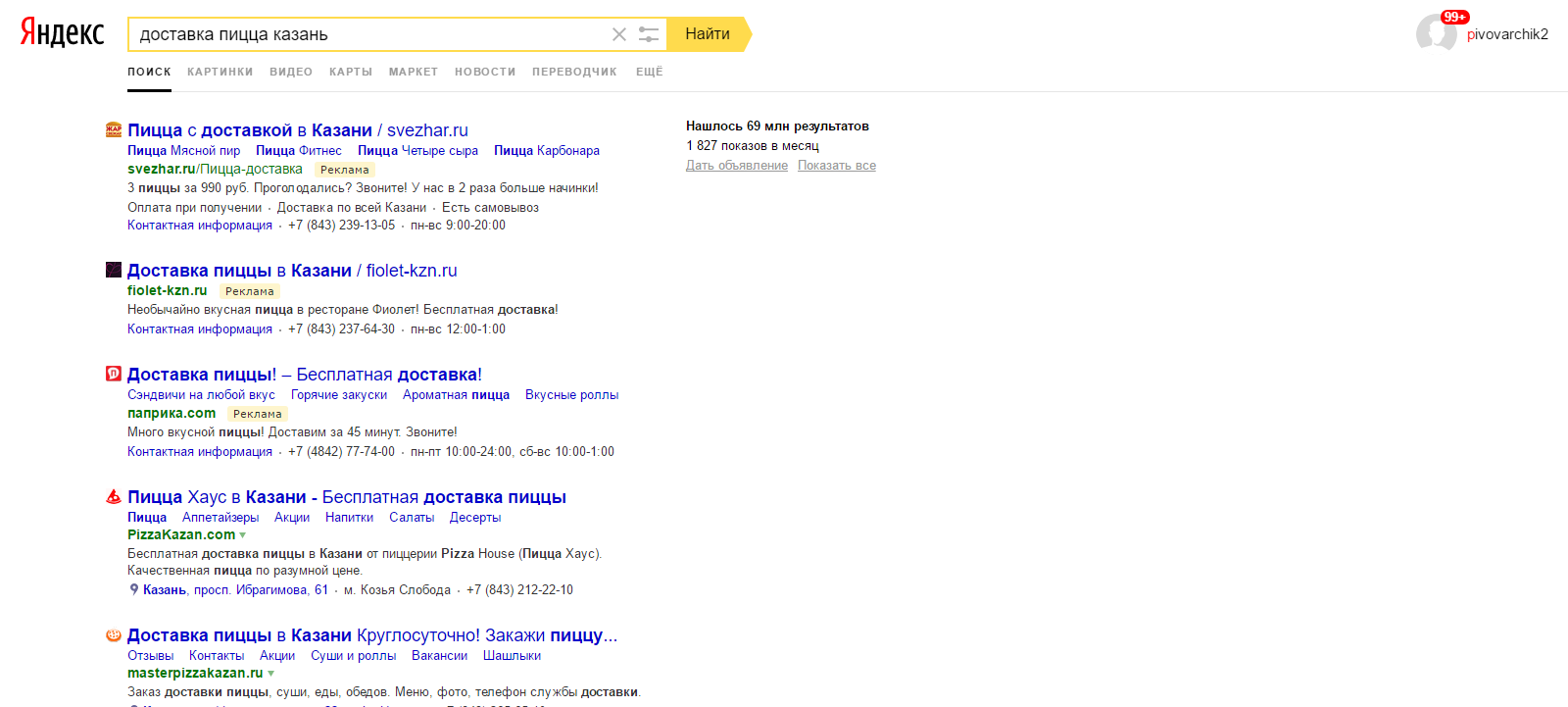
Task: Open 'Салаты' sitelink
Action: [412, 517]
